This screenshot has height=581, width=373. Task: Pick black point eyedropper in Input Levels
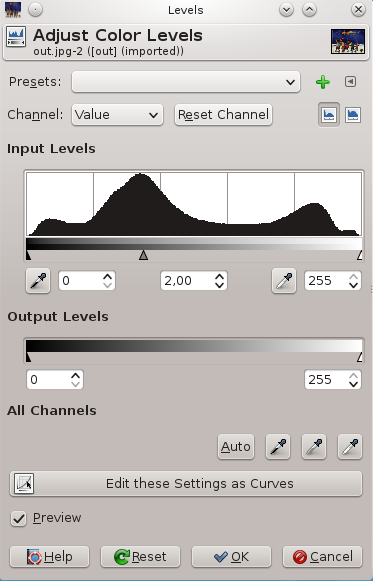click(38, 281)
